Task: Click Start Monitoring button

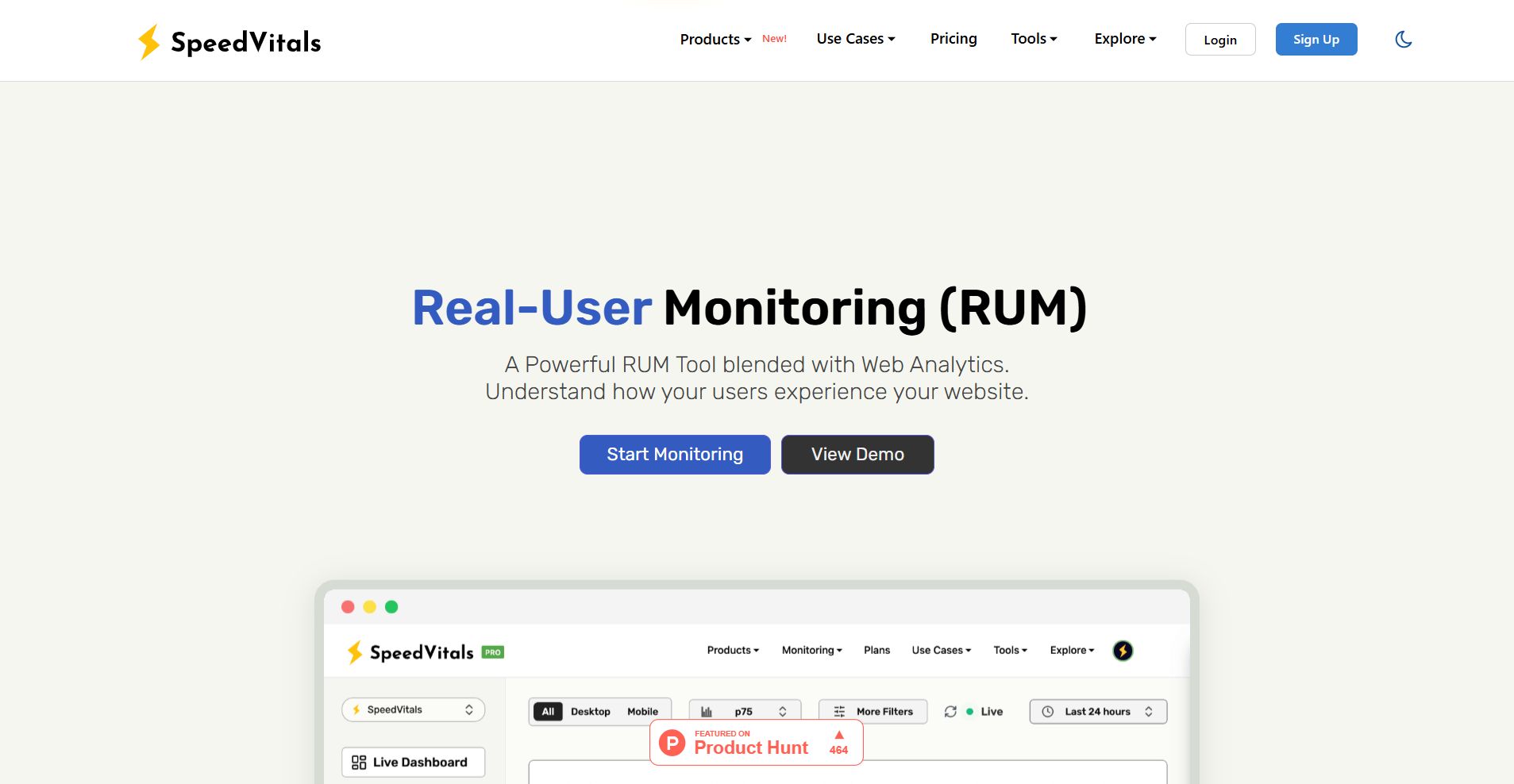Action: pos(675,455)
